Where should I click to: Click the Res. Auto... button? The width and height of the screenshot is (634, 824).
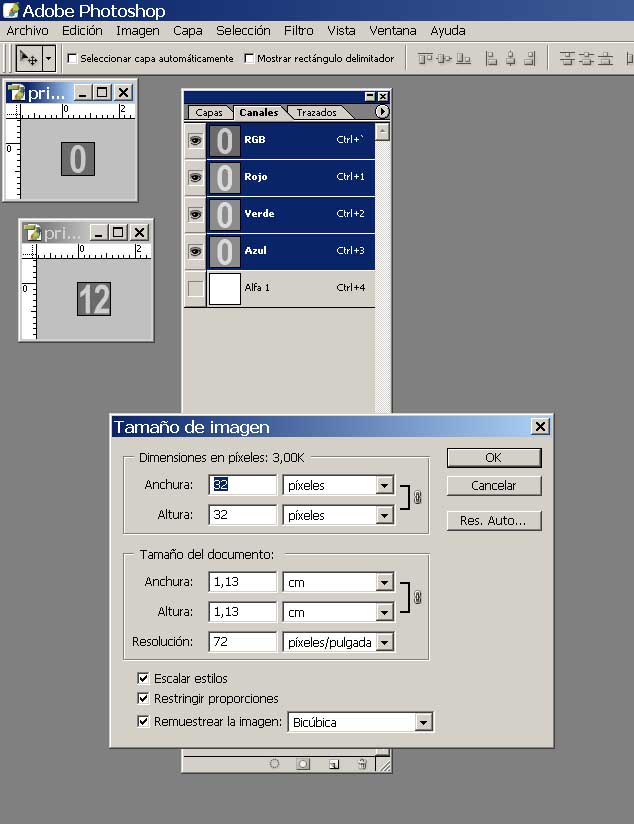(x=494, y=520)
